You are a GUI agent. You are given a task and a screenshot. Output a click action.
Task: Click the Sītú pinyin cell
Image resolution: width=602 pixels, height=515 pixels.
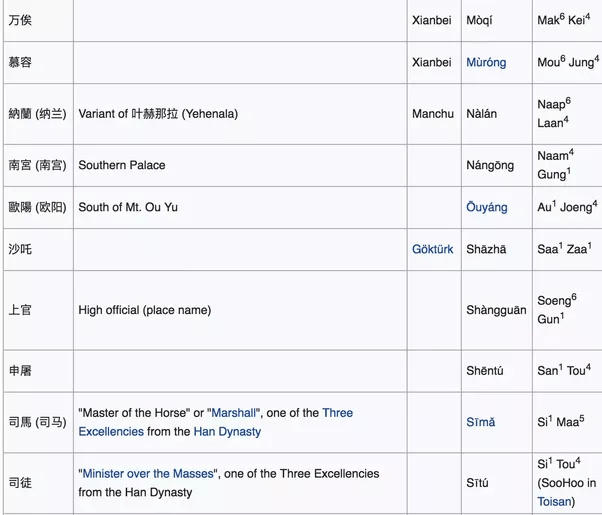pyautogui.click(x=497, y=483)
